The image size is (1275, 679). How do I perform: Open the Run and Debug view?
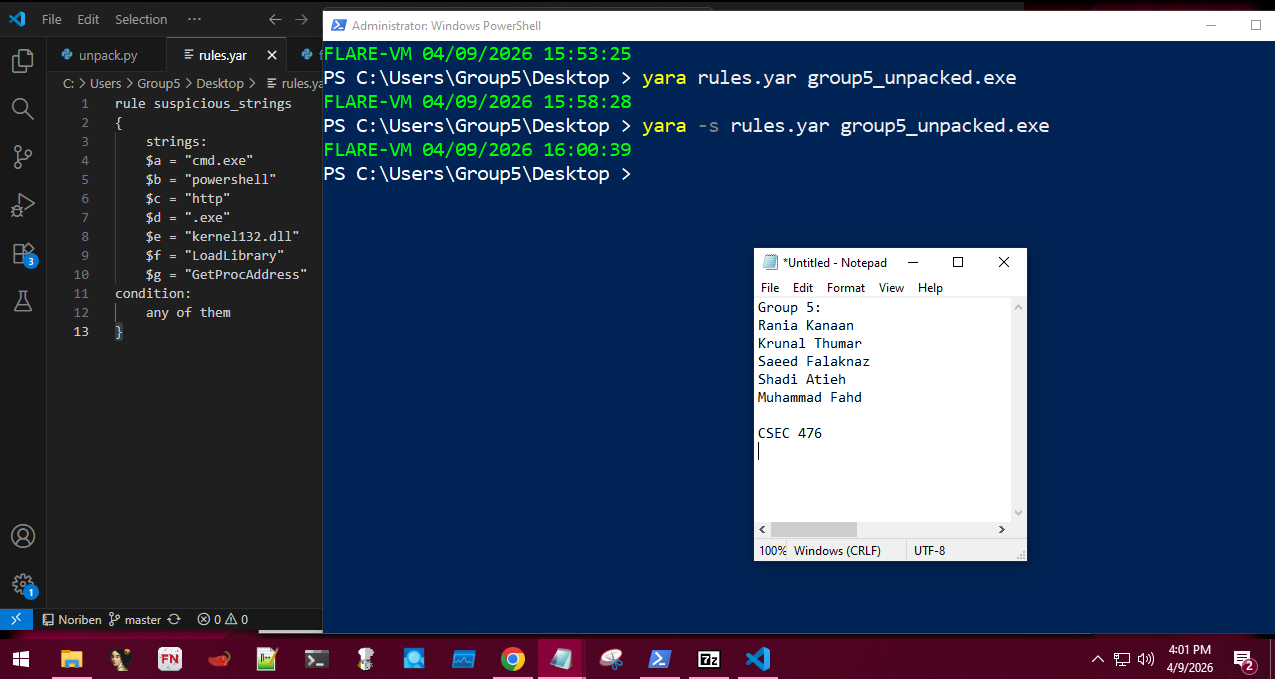(22, 205)
